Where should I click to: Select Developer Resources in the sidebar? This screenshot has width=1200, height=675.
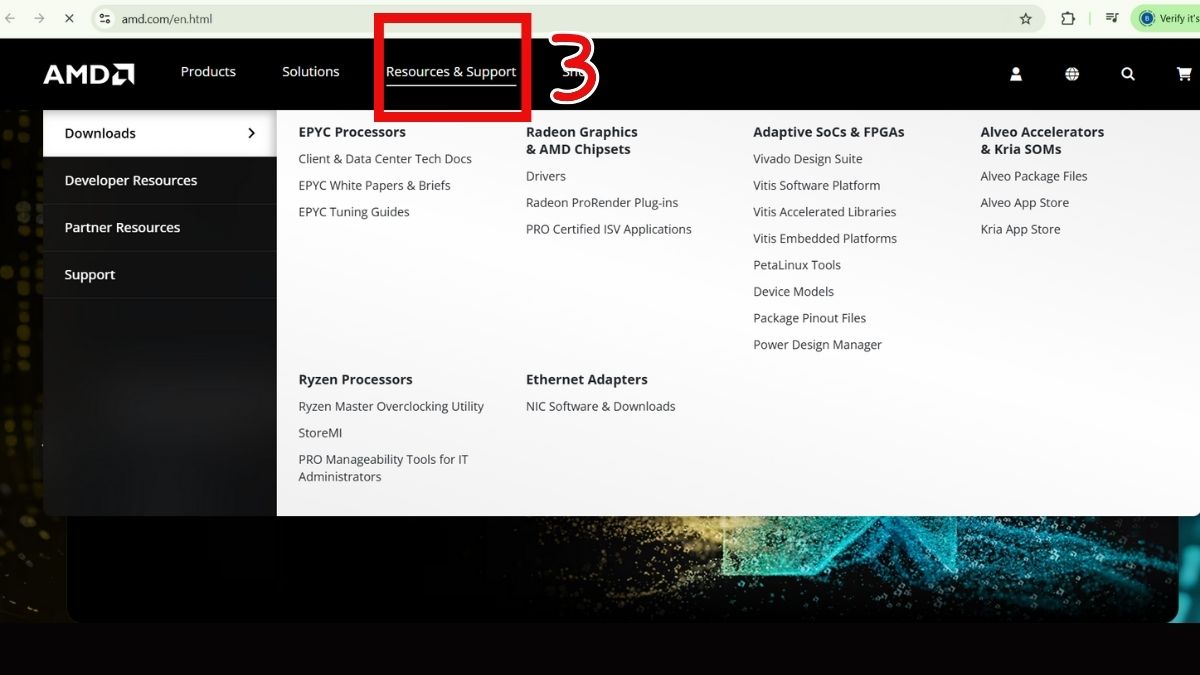click(x=160, y=181)
